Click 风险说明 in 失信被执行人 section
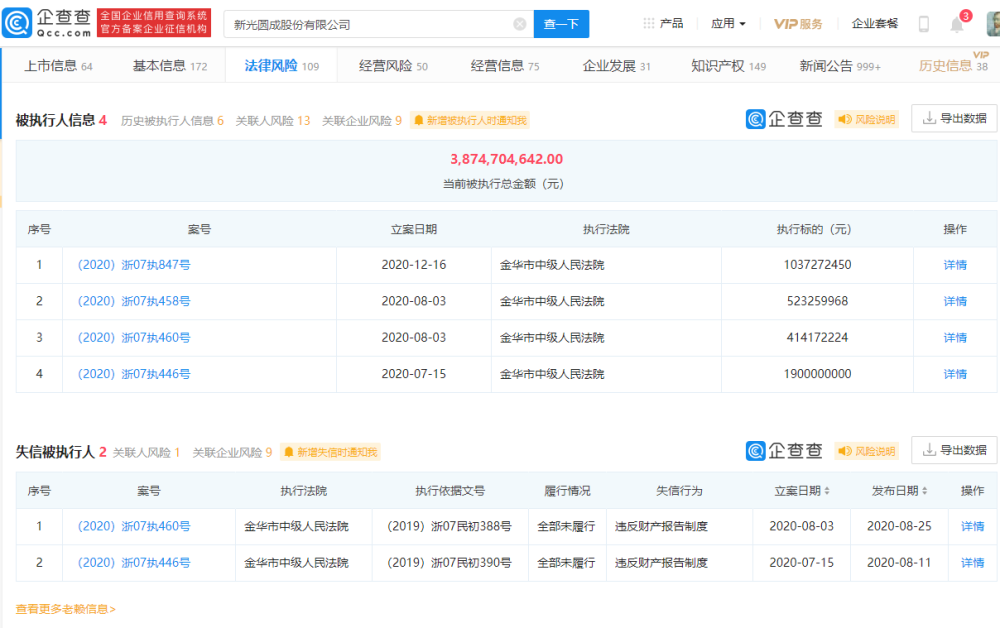Image resolution: width=1000 pixels, height=628 pixels. (867, 451)
